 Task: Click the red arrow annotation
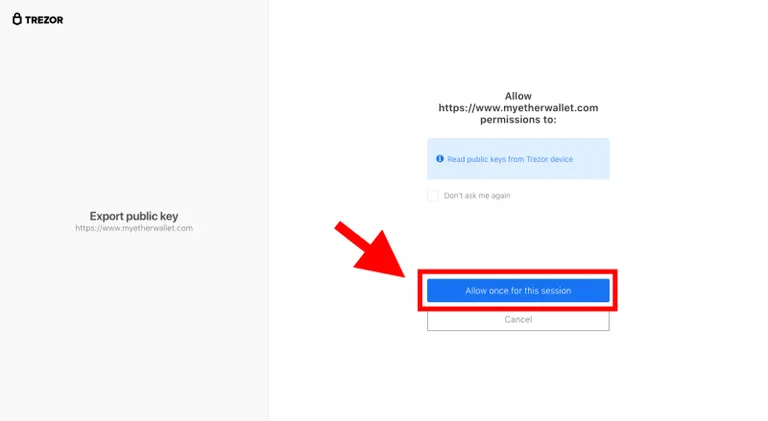tap(370, 250)
